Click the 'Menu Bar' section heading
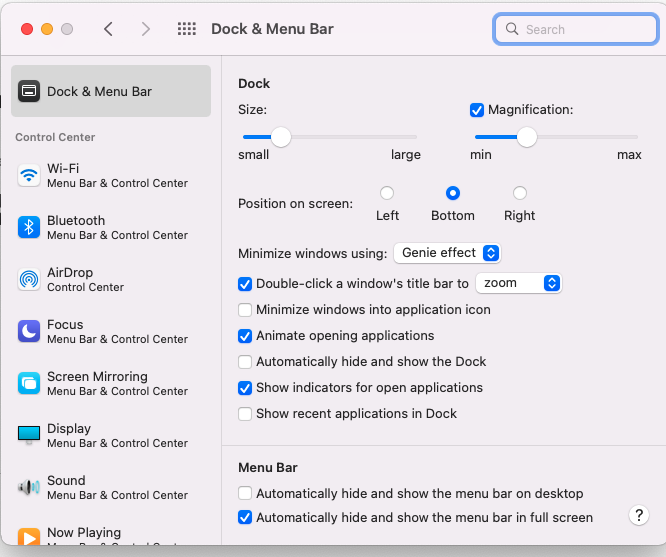Screen dimensions: 666x557 pos(268,467)
